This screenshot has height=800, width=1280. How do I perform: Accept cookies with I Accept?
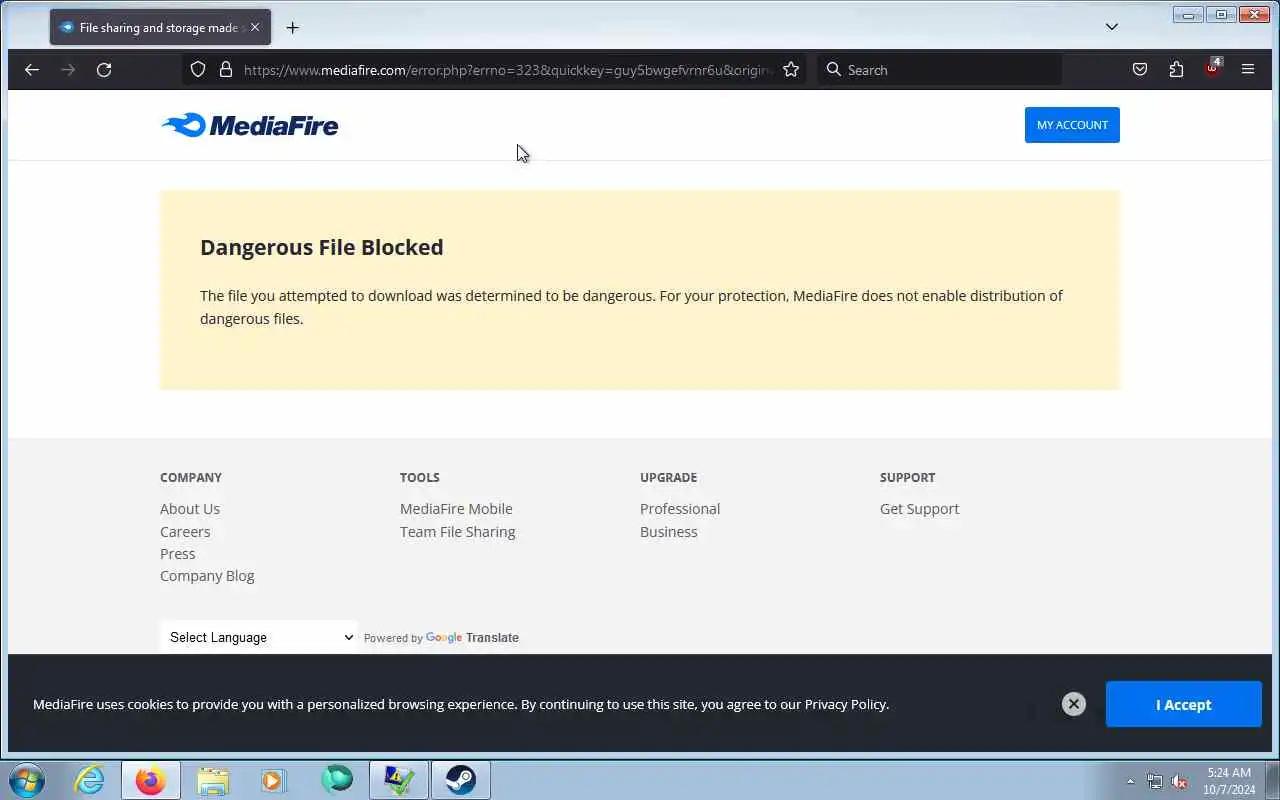tap(1183, 704)
